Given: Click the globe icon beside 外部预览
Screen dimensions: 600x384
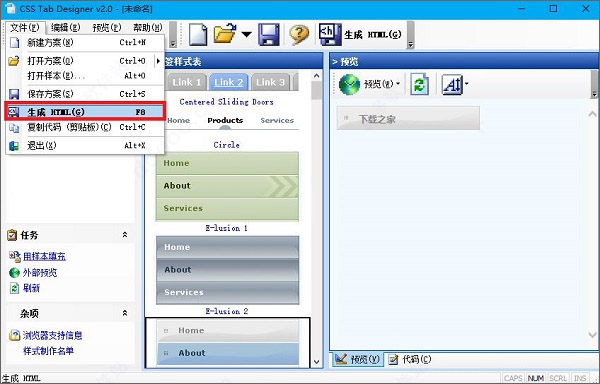Looking at the screenshot, I should point(14,273).
